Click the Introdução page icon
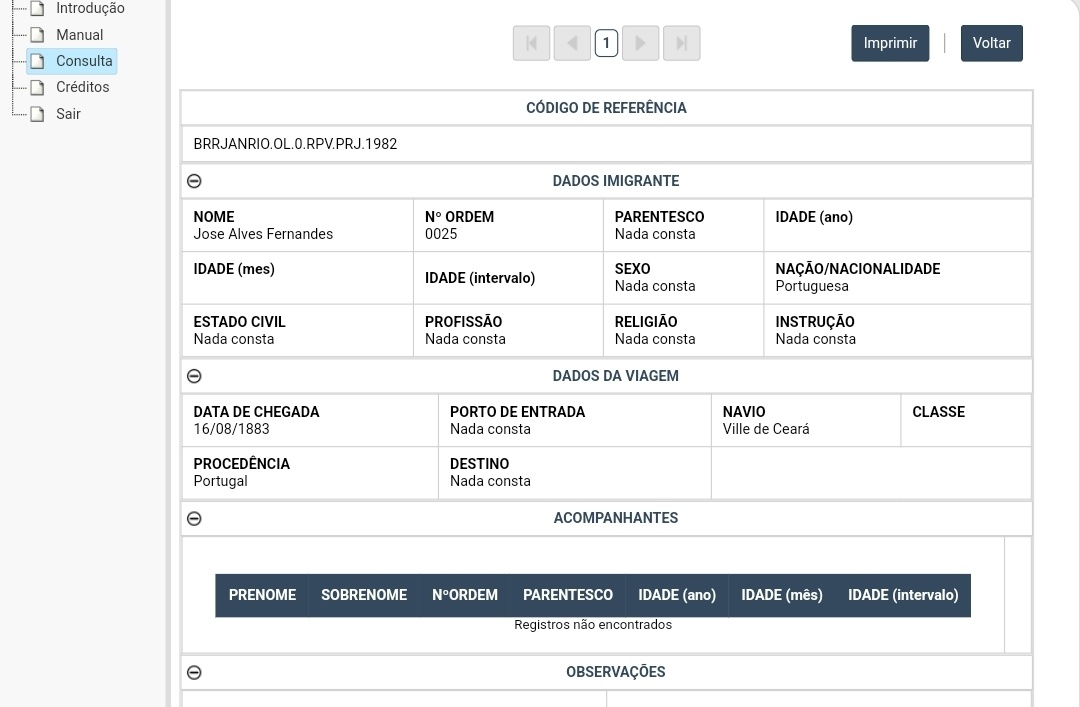 pos(38,9)
